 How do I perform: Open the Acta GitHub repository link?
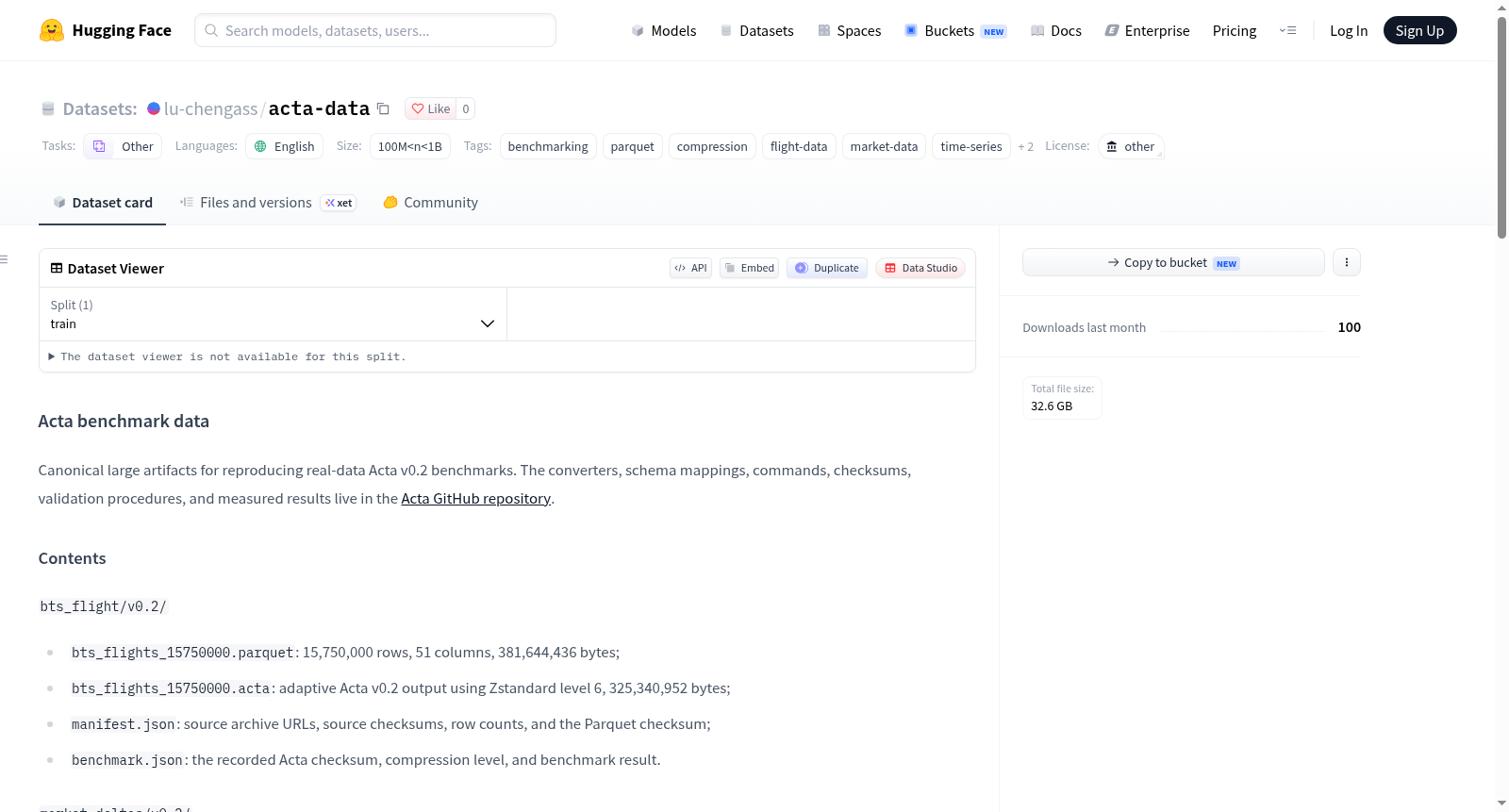[x=475, y=498]
